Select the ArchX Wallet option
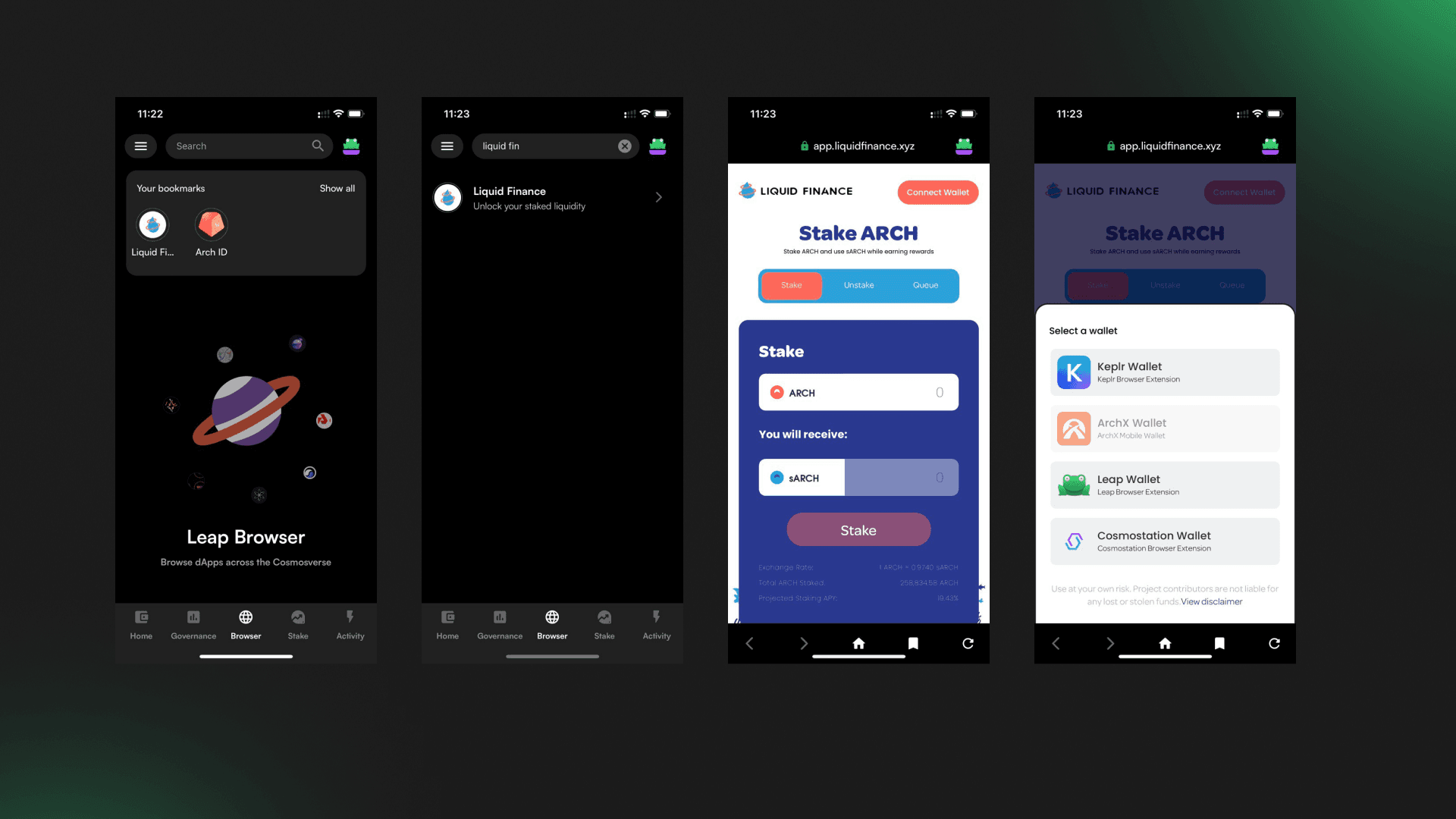The image size is (1456, 819). pos(1164,428)
